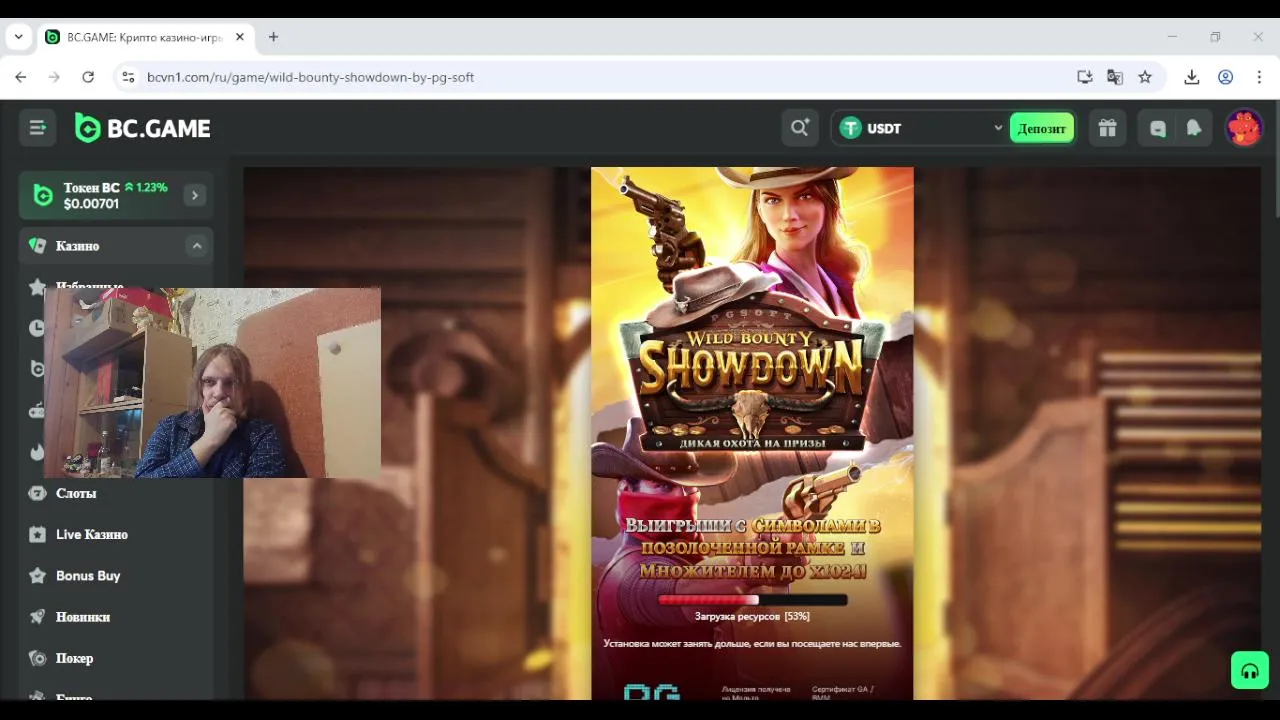Open Chrome three-dot menu
This screenshot has width=1280, height=720.
tap(1259, 77)
